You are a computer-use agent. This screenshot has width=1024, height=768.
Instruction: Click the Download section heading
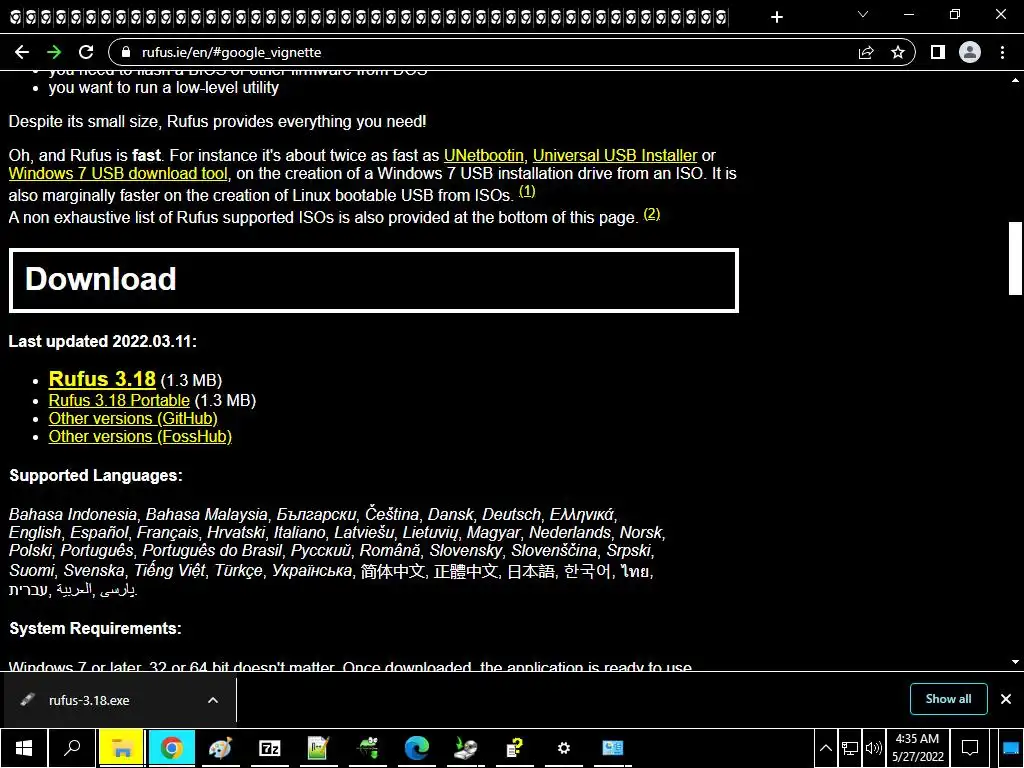click(x=100, y=279)
